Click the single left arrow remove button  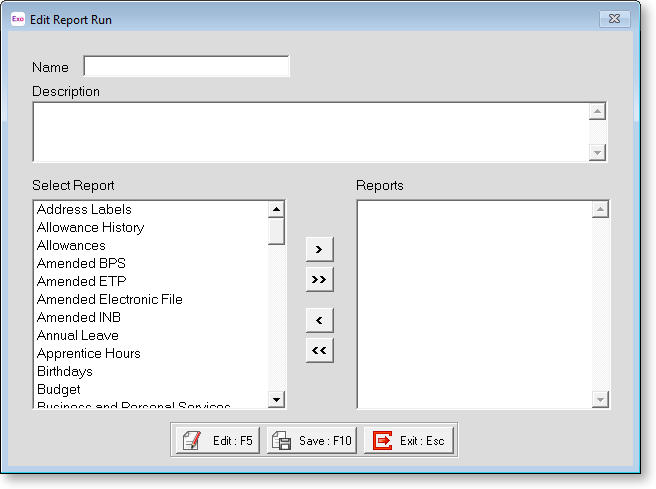318,321
